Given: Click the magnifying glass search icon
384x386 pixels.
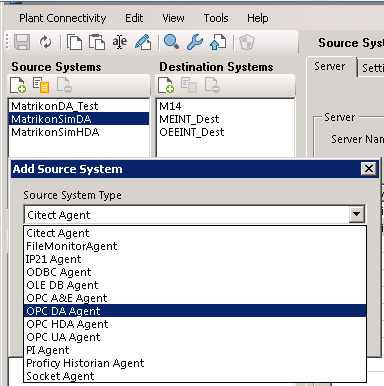Looking at the screenshot, I should pos(172,42).
